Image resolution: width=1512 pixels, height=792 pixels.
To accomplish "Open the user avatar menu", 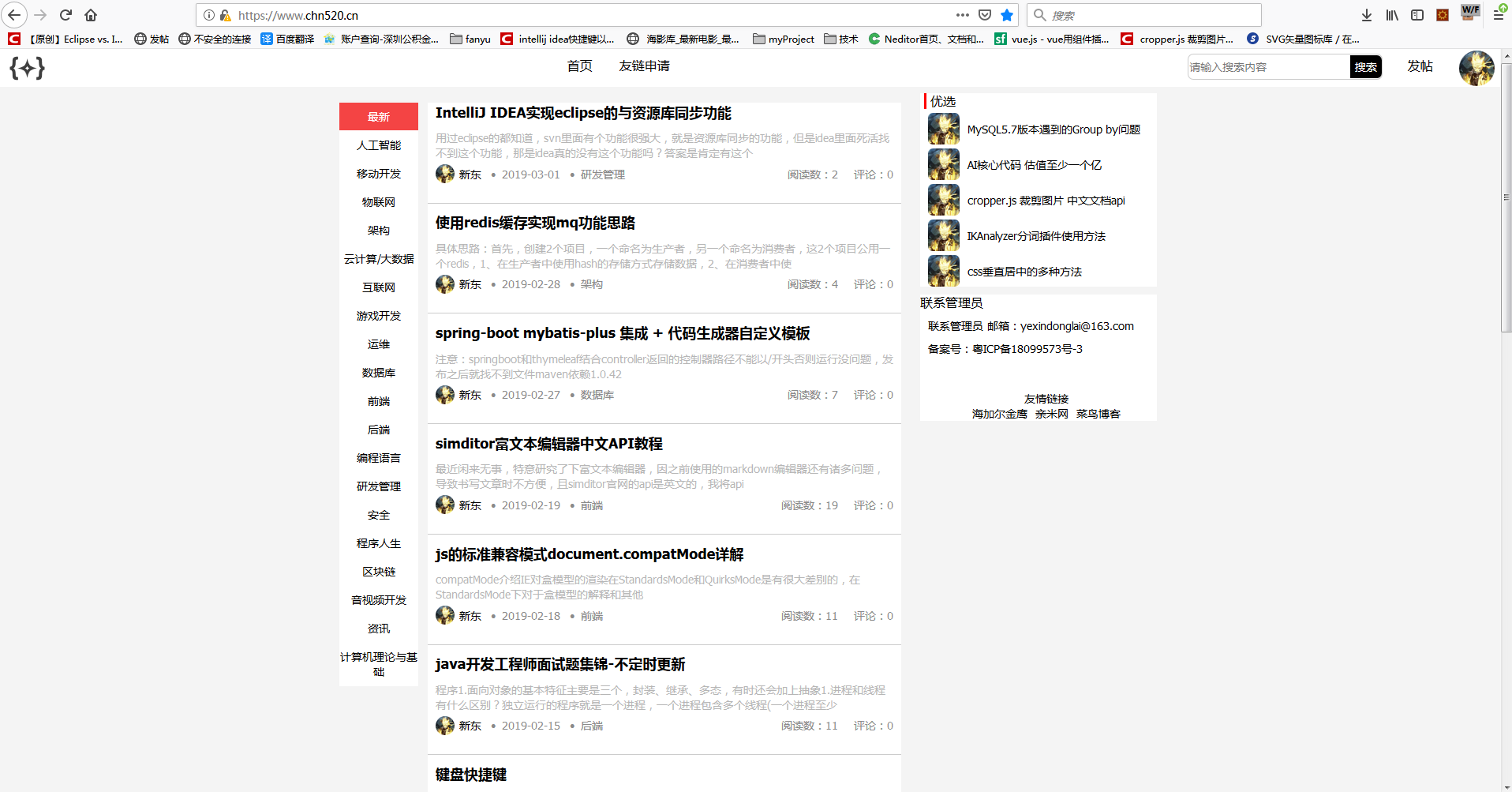I will coord(1476,68).
